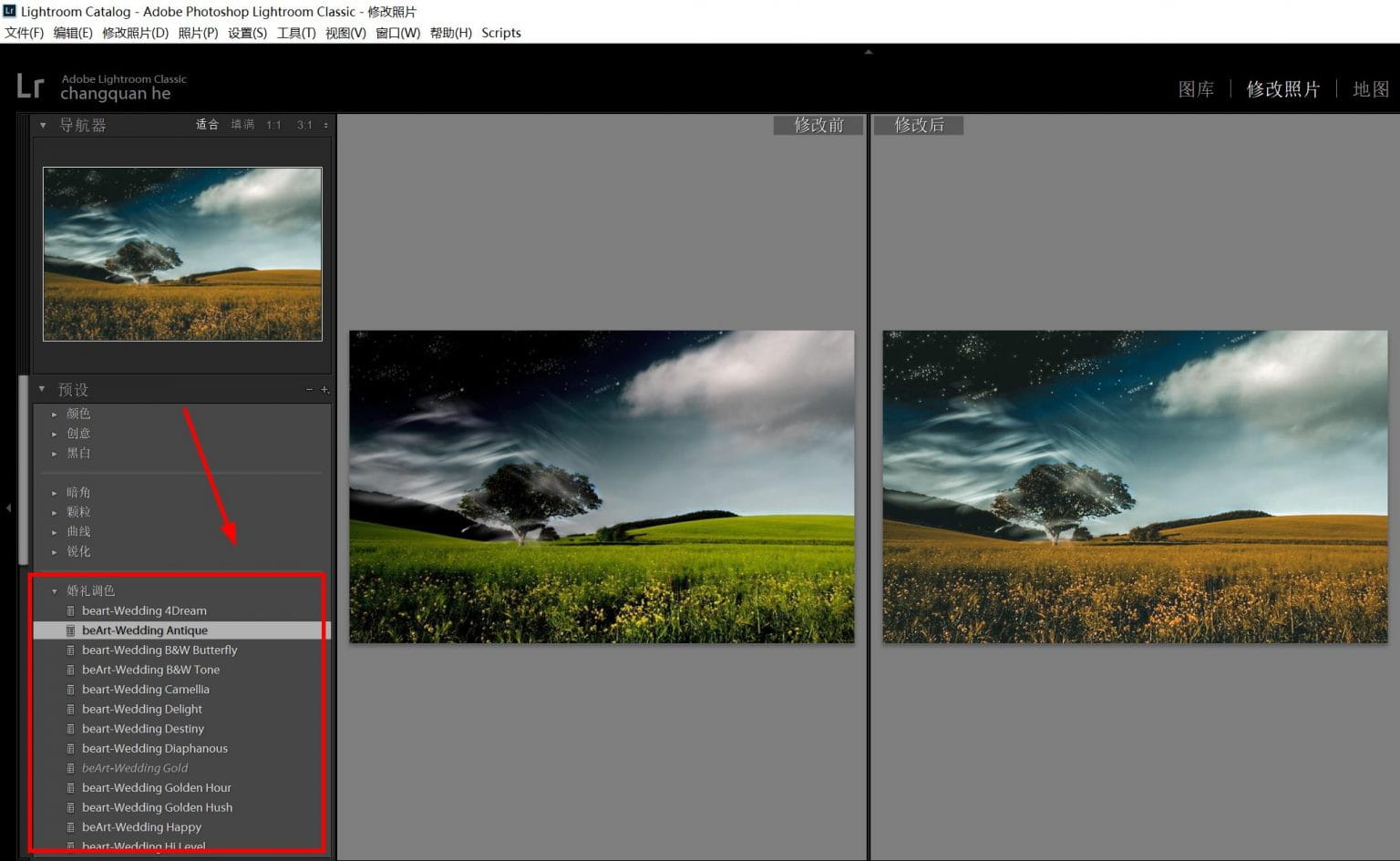Open zoom ratio dropdown next to 3:1
This screenshot has height=861, width=1400.
(325, 126)
